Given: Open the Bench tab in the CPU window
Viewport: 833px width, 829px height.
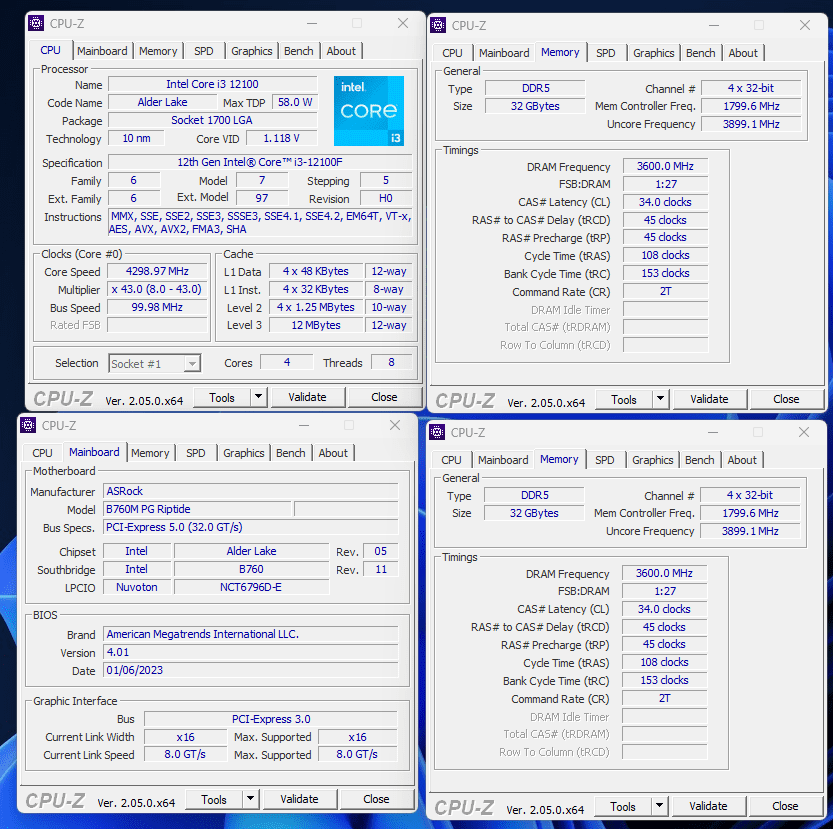Looking at the screenshot, I should point(299,51).
